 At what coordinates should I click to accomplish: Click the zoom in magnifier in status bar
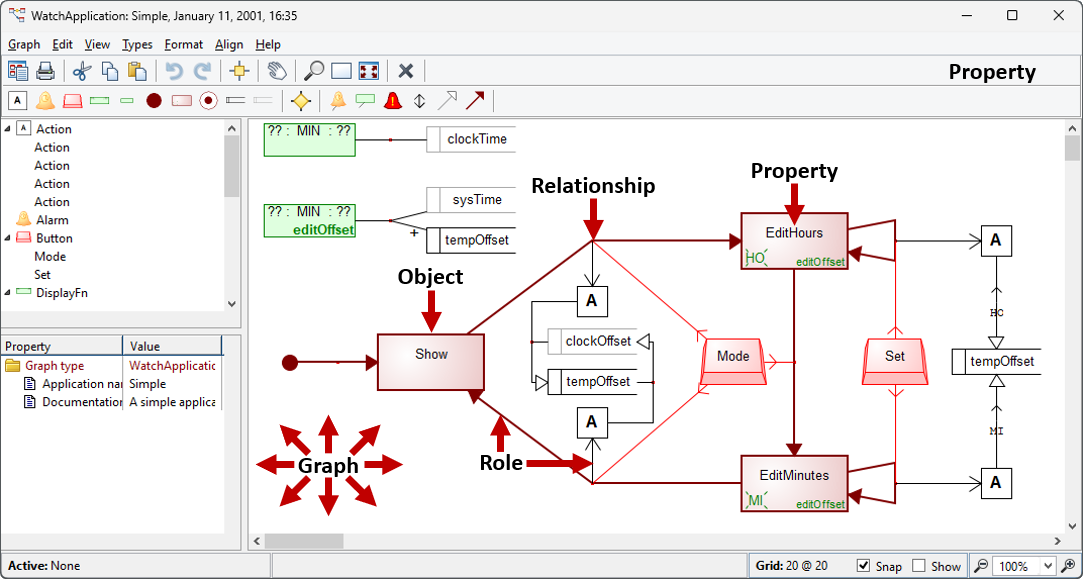982,566
